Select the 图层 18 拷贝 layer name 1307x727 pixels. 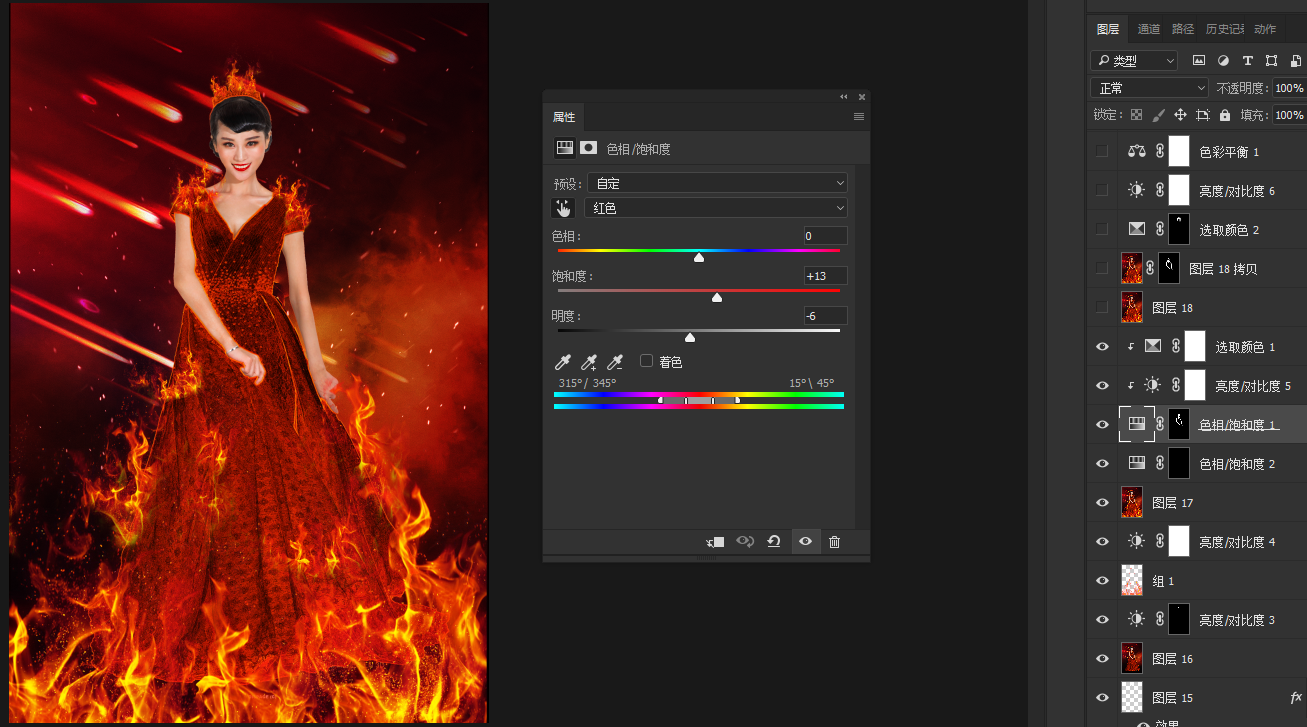tap(1223, 269)
